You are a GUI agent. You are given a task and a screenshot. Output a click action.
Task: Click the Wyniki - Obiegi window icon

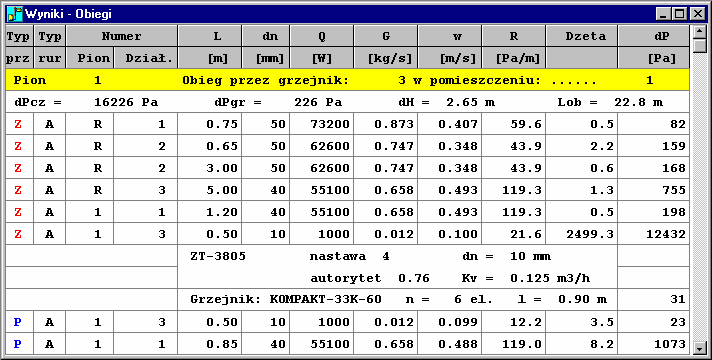(x=15, y=14)
